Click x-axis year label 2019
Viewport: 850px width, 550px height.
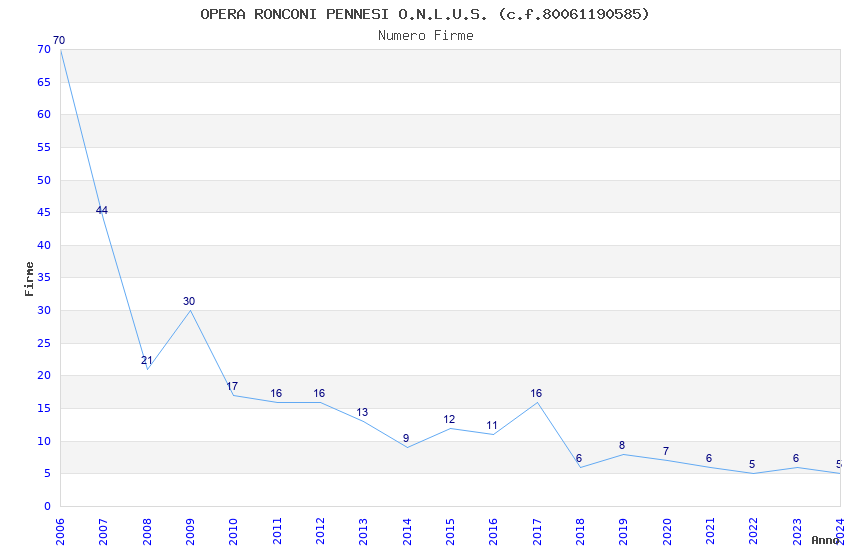[x=624, y=532]
